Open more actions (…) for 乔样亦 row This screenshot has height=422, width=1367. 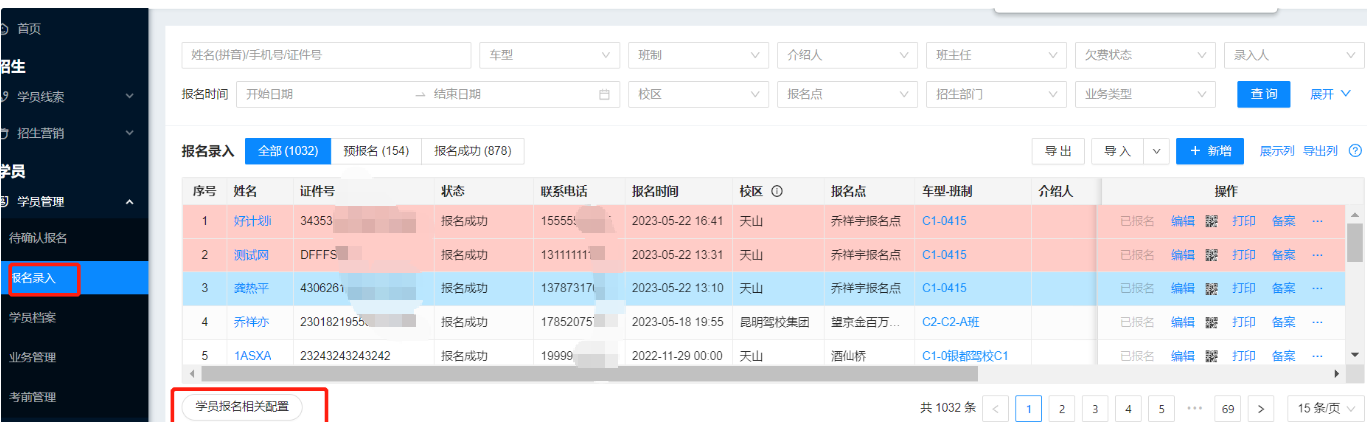(1316, 322)
